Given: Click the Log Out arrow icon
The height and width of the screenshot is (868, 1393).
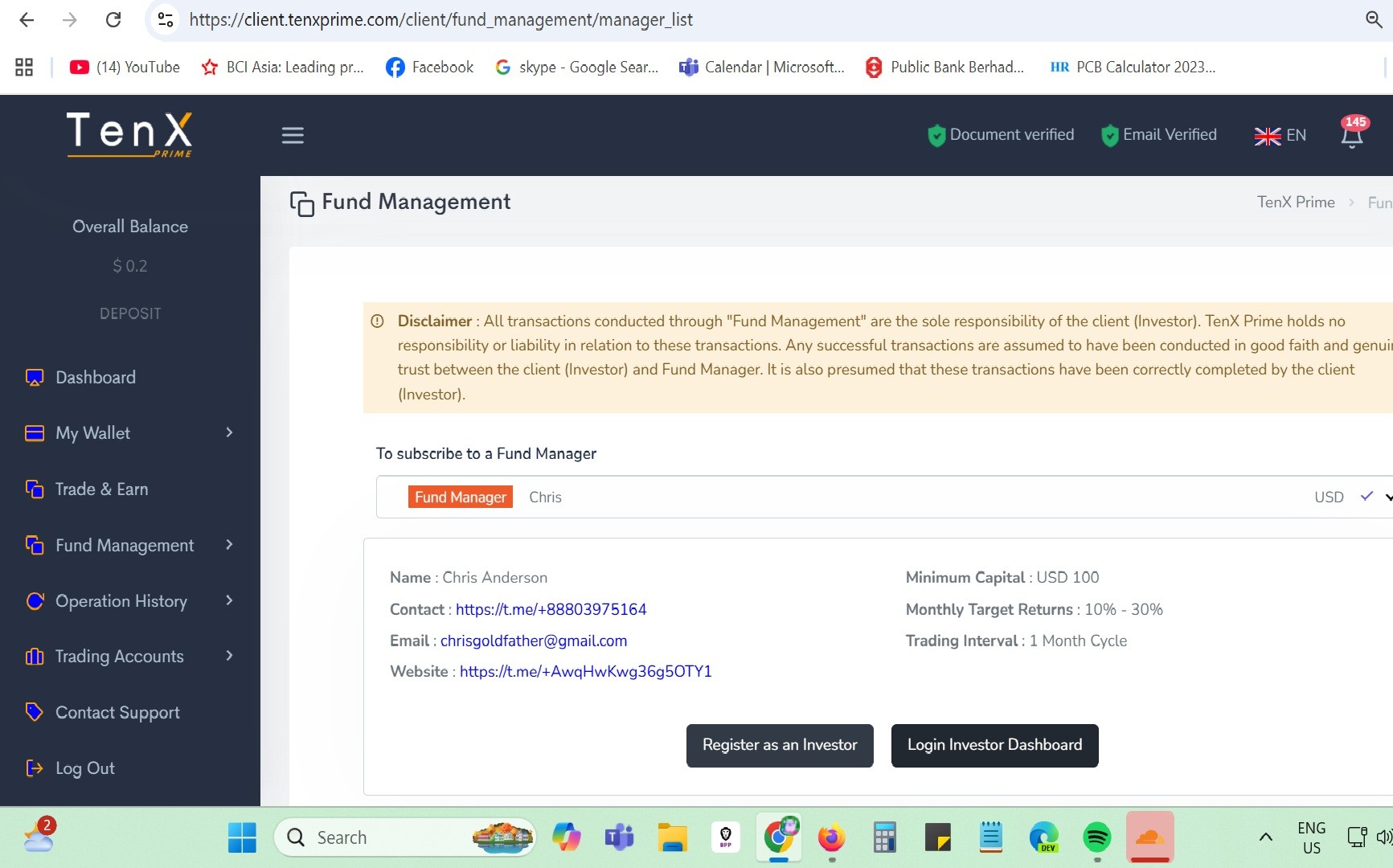Looking at the screenshot, I should click(x=35, y=768).
